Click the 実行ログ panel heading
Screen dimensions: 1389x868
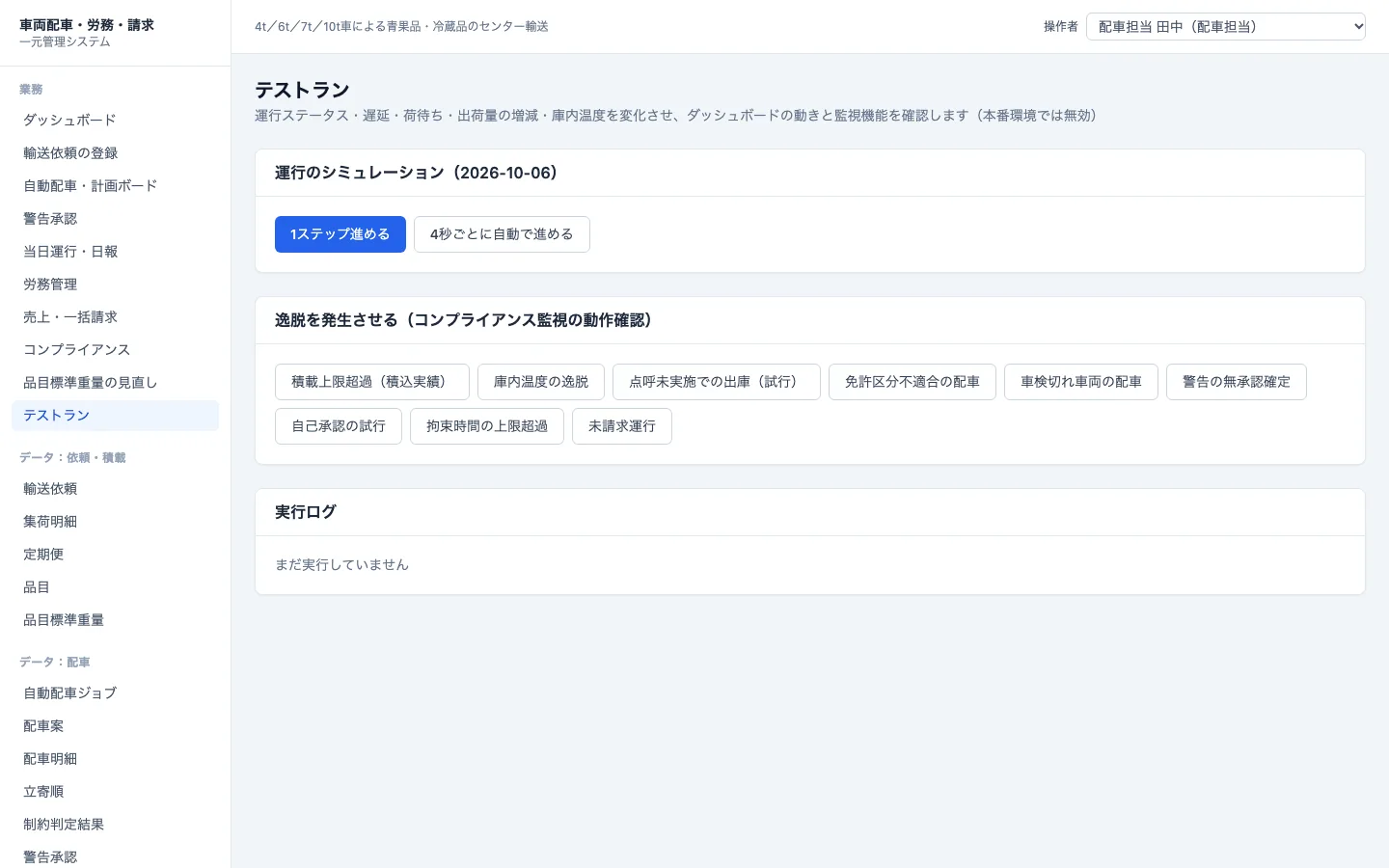306,512
